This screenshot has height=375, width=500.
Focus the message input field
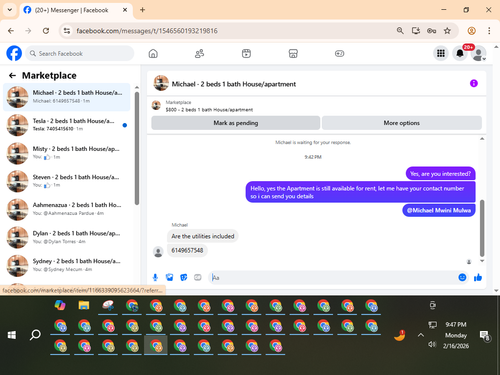(x=333, y=277)
